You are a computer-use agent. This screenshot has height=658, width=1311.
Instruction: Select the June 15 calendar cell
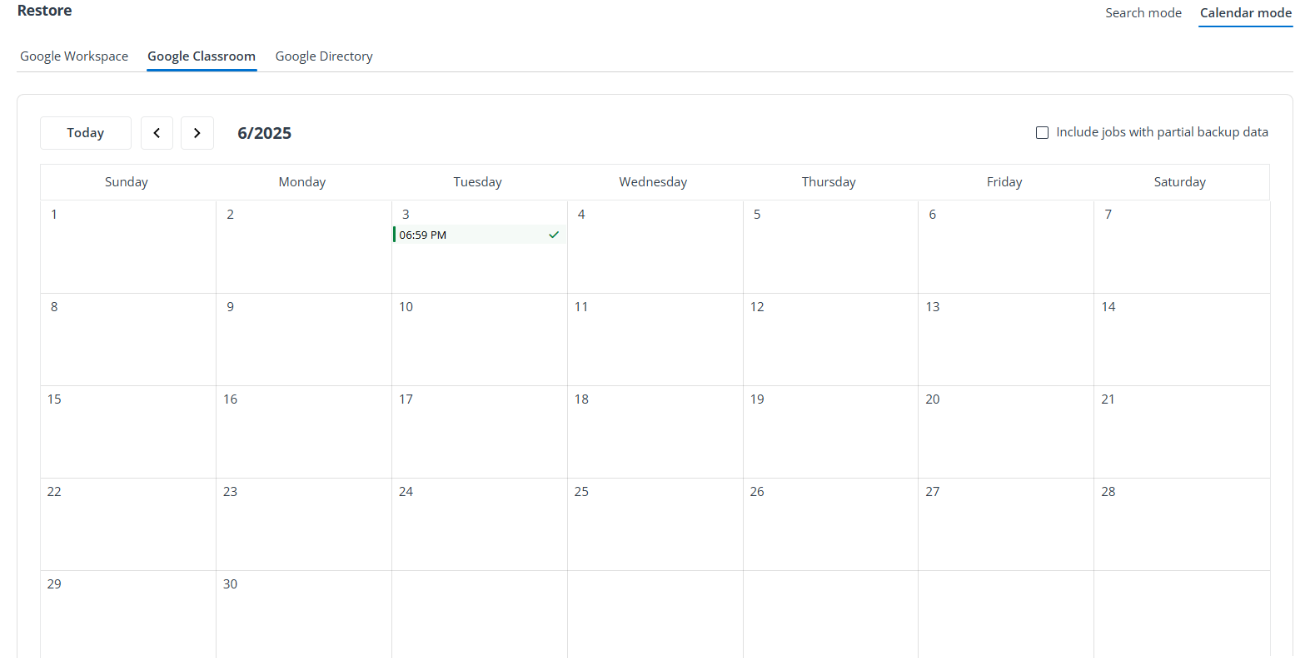127,431
